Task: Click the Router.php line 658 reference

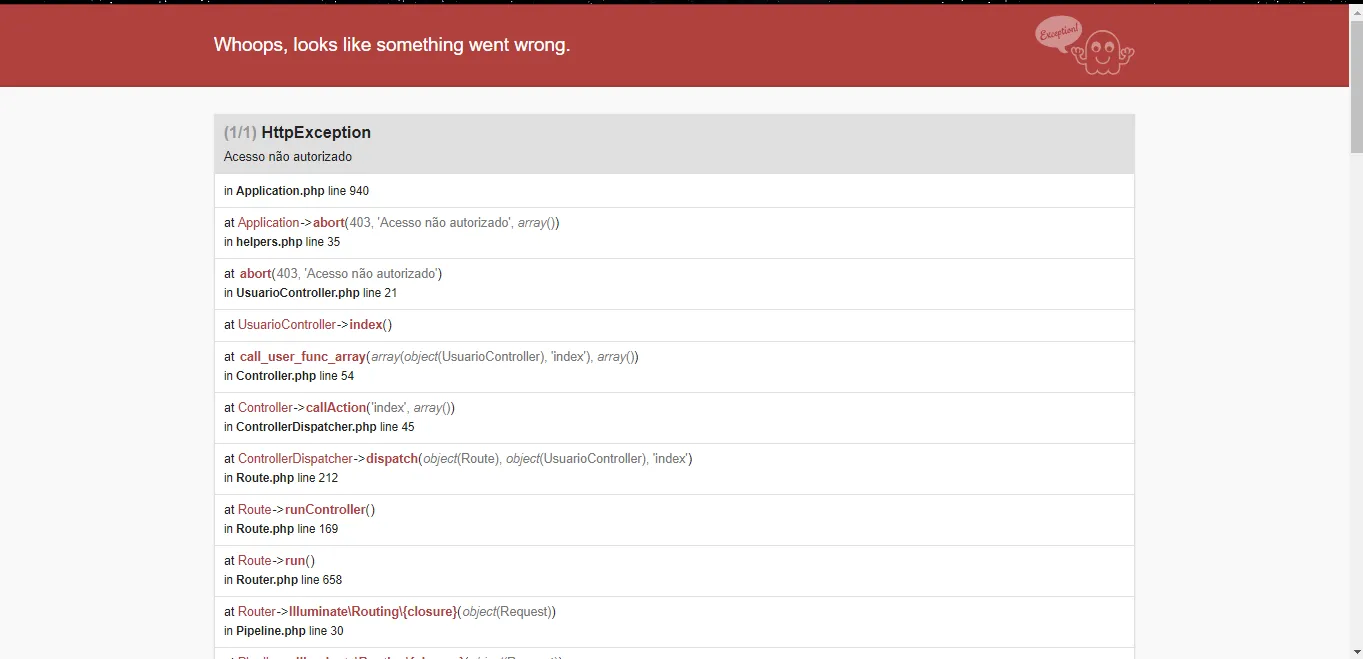Action: point(283,580)
